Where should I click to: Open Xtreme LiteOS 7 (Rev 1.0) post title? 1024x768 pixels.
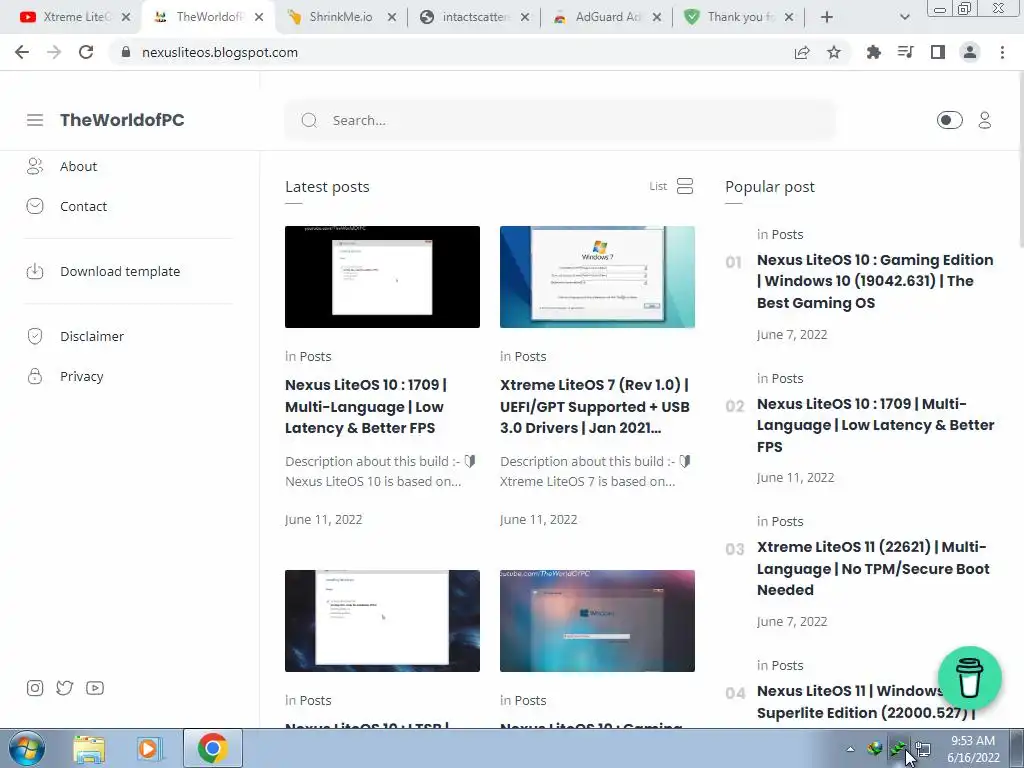595,406
